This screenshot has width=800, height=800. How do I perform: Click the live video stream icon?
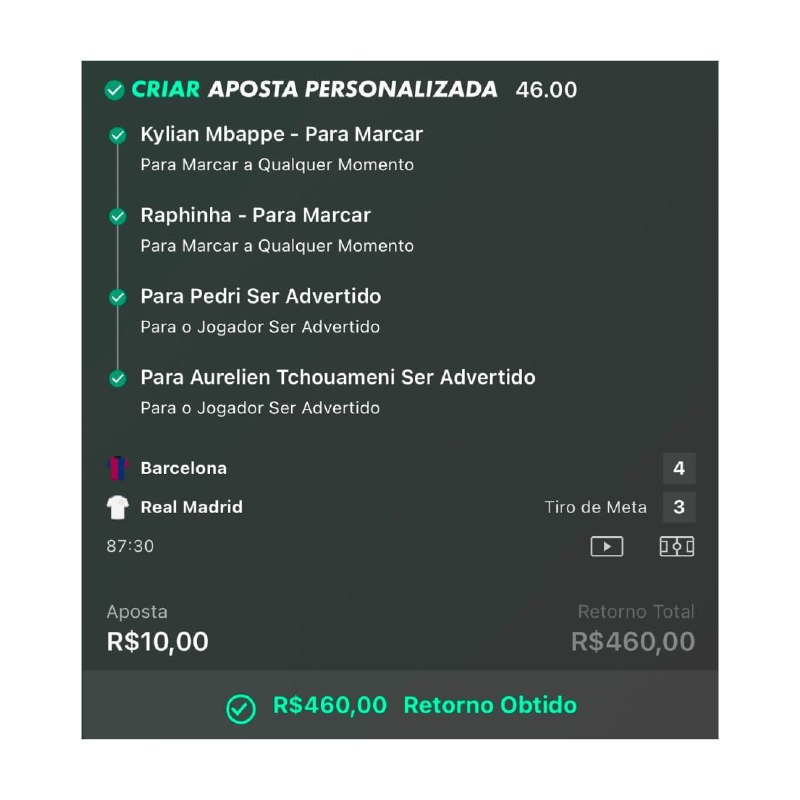(606, 546)
